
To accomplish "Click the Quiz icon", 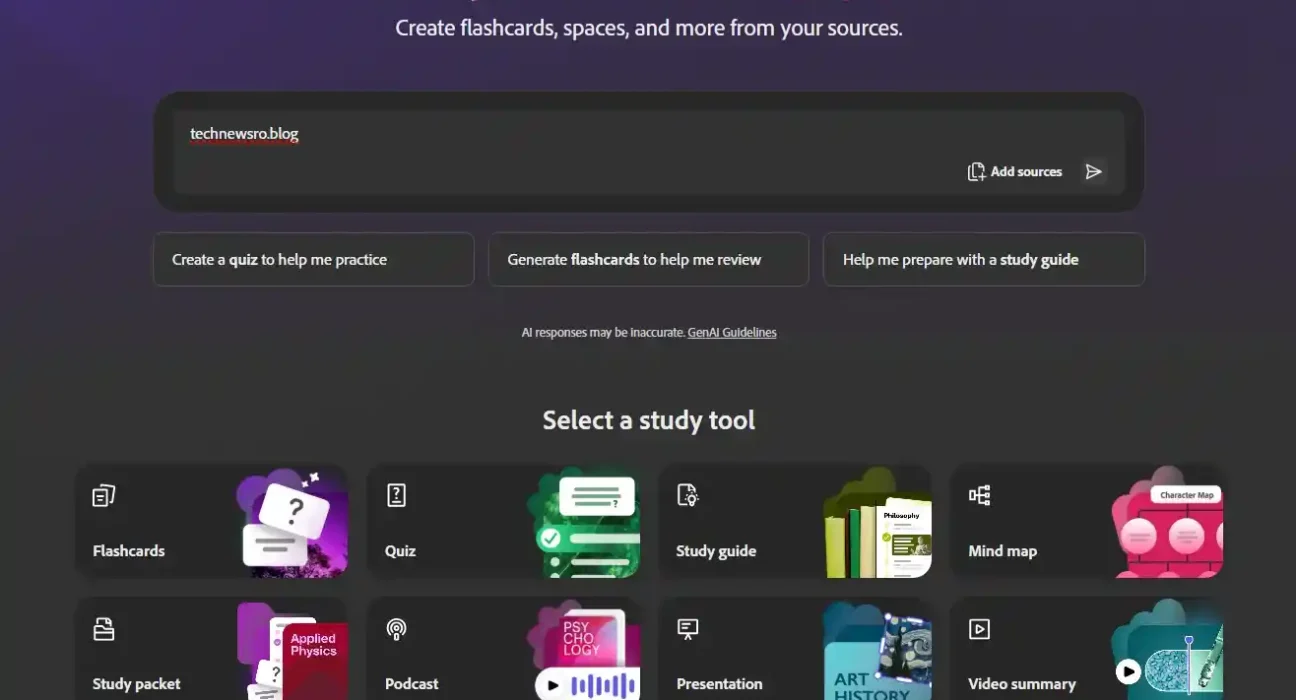I will pyautogui.click(x=396, y=495).
